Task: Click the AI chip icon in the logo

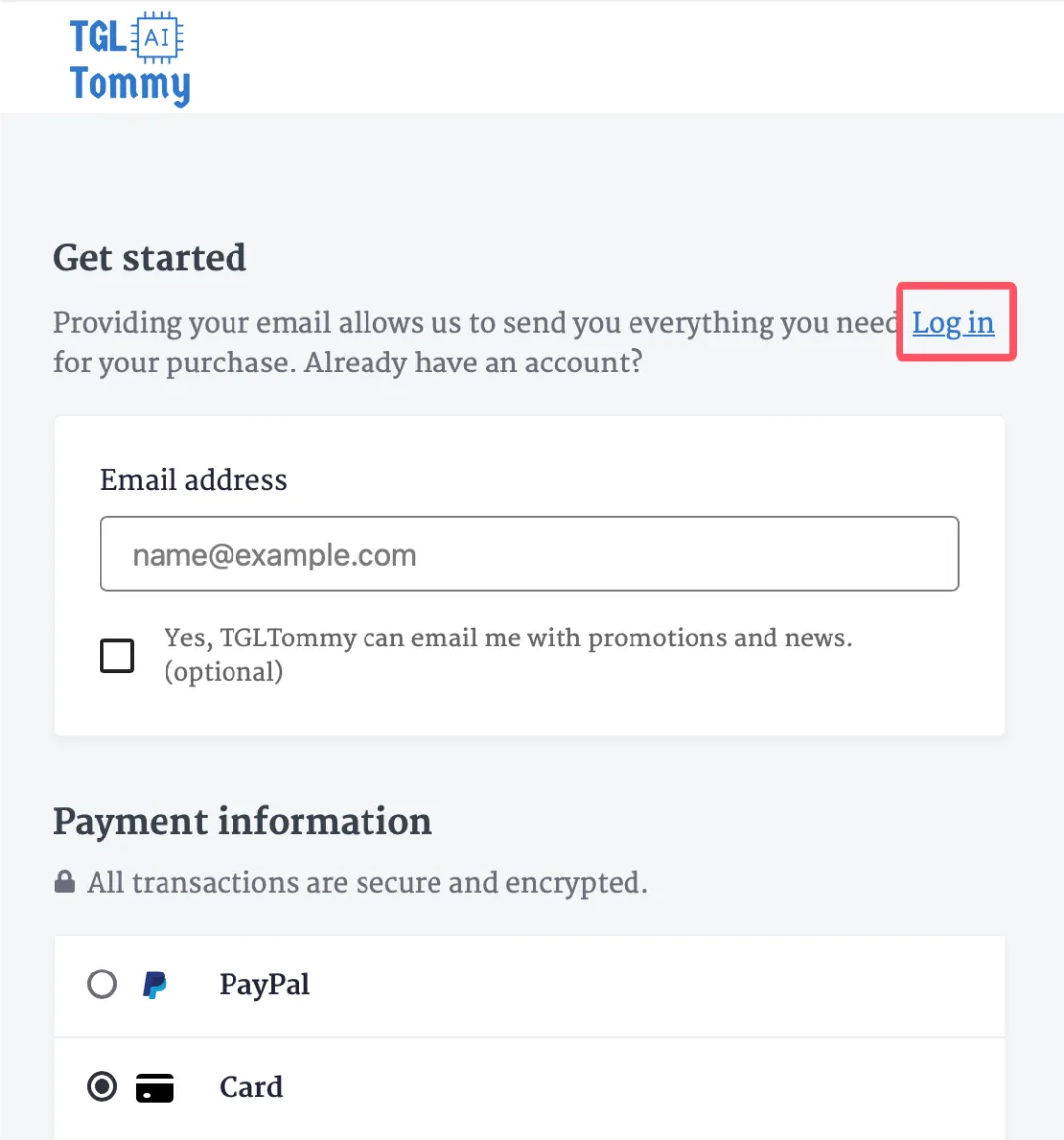Action: [157, 37]
